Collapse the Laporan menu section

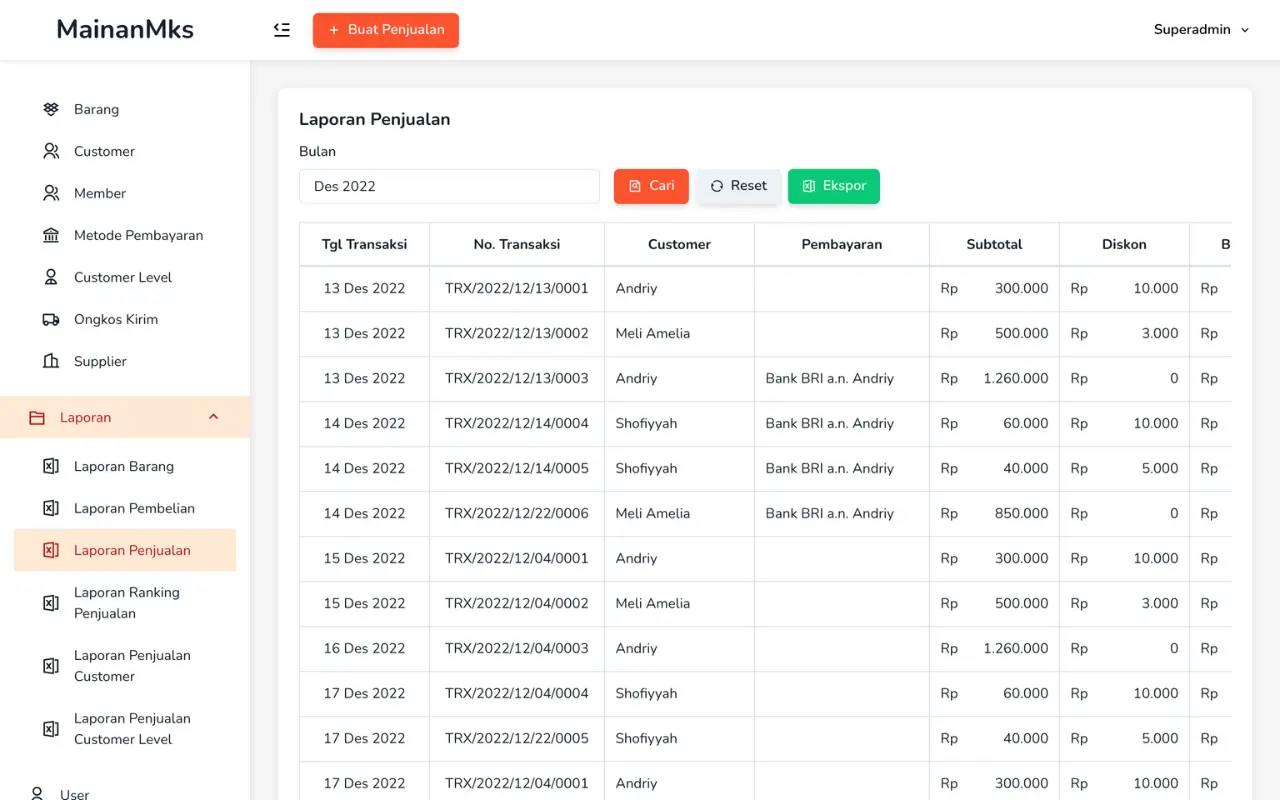click(x=213, y=417)
